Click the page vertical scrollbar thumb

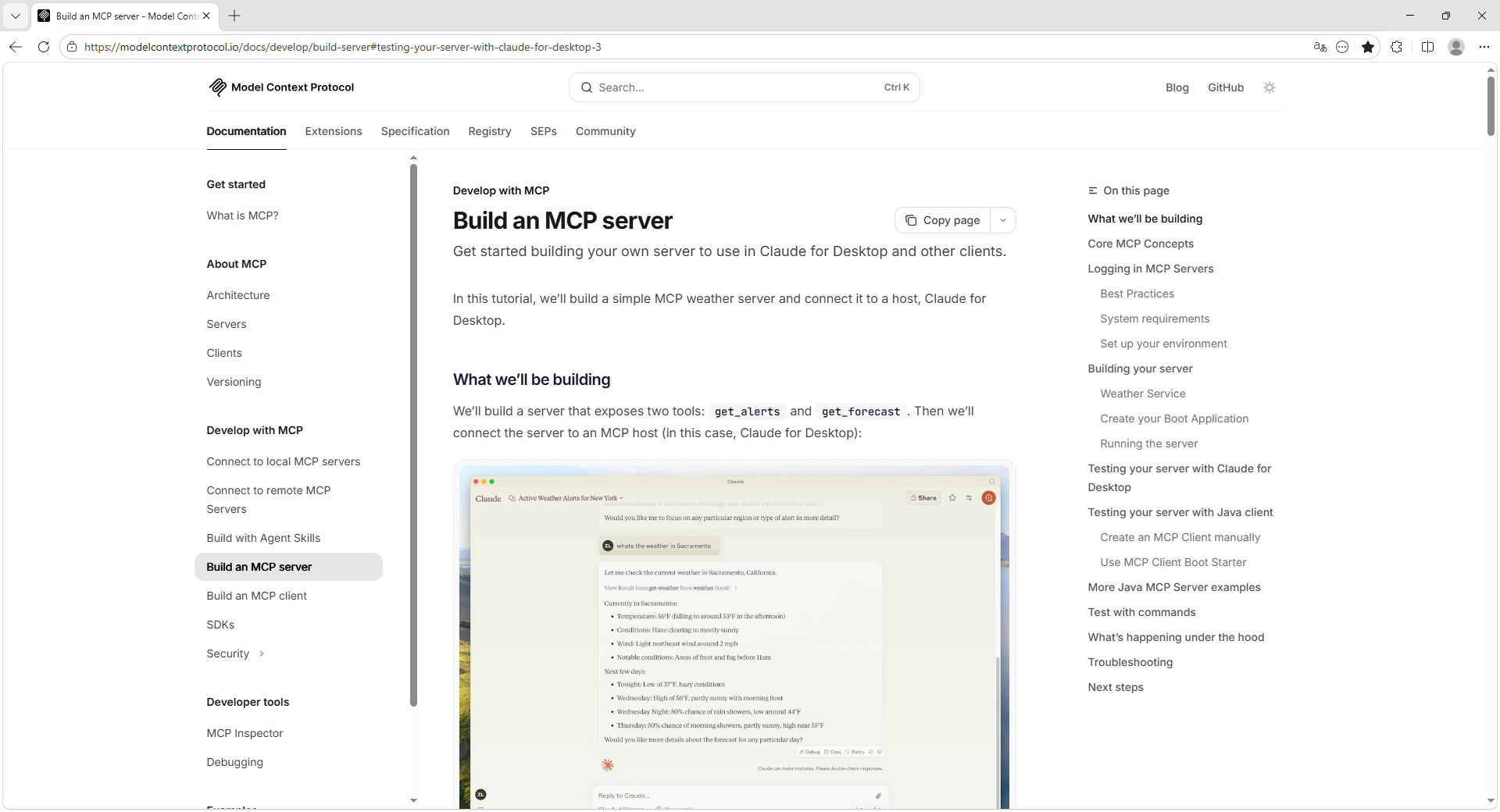(1491, 106)
